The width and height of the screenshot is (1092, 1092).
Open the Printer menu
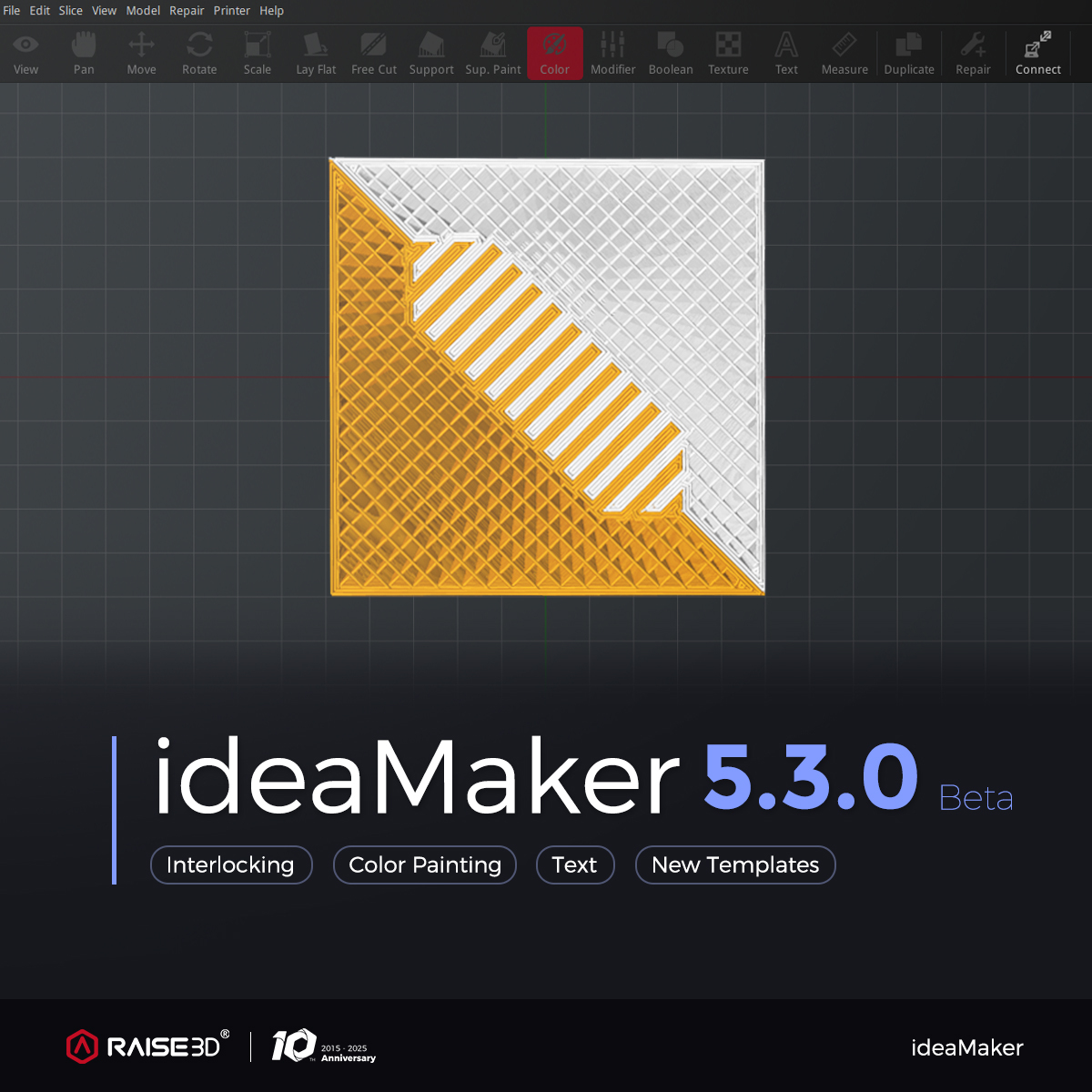pos(232,11)
